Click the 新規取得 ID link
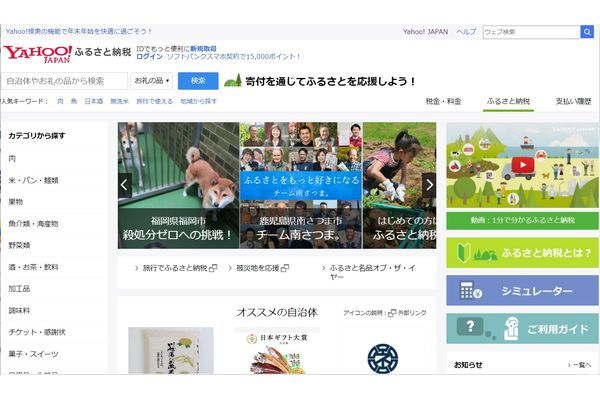Screen dimensions: 600x400 coord(203,49)
